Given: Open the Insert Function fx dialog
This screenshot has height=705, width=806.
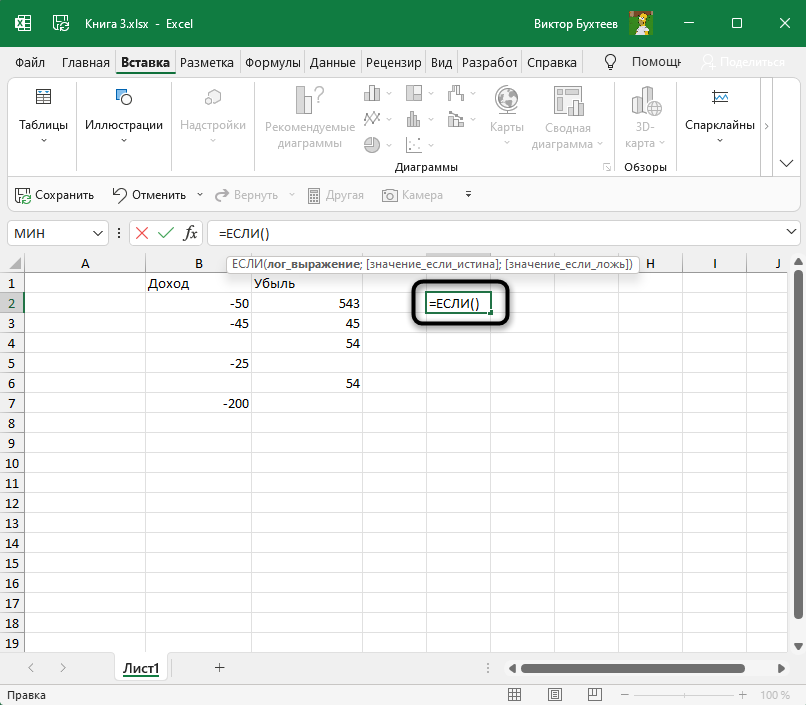Looking at the screenshot, I should (190, 233).
